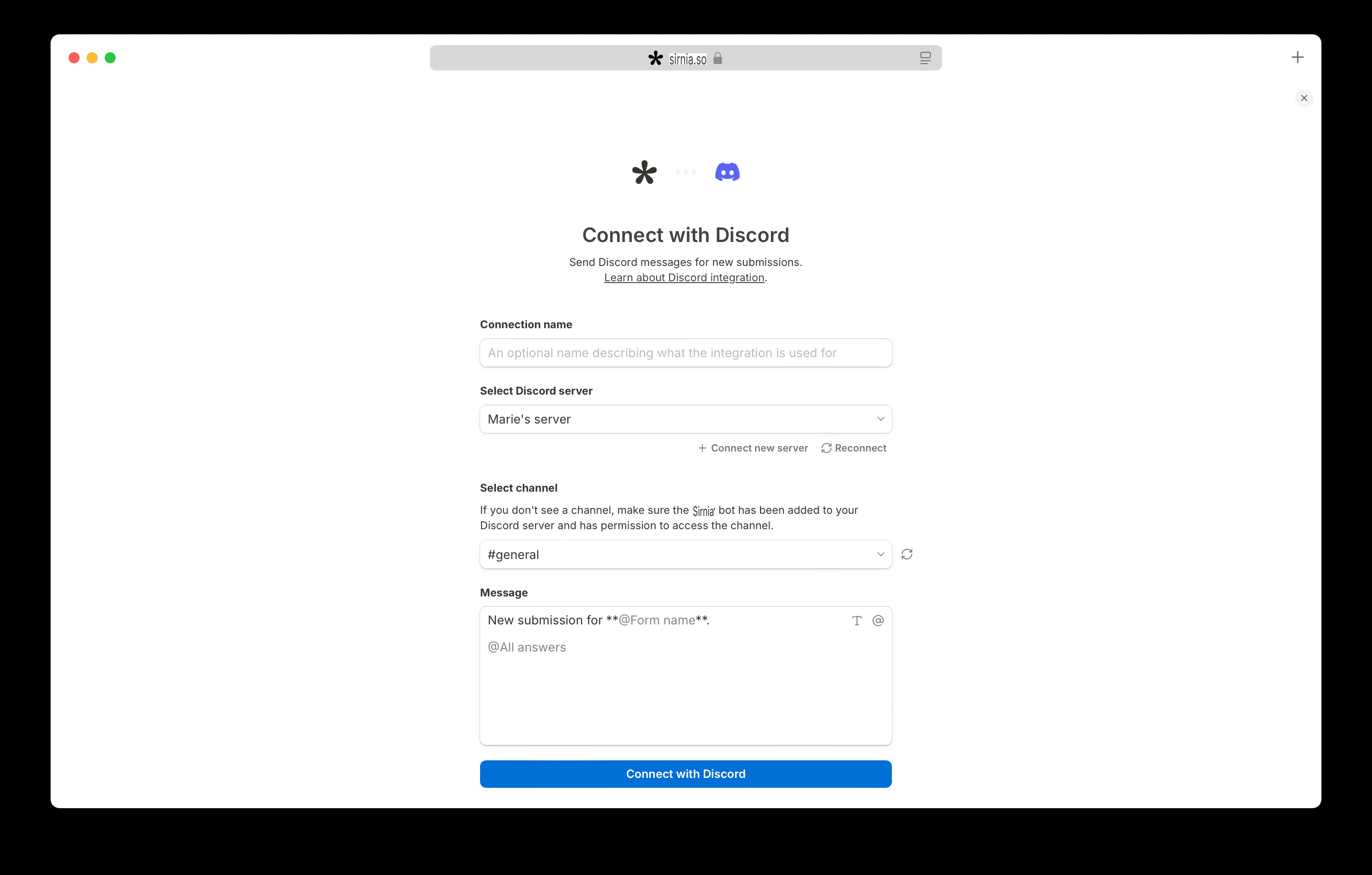Open a new tab with plus icon

[x=1297, y=57]
